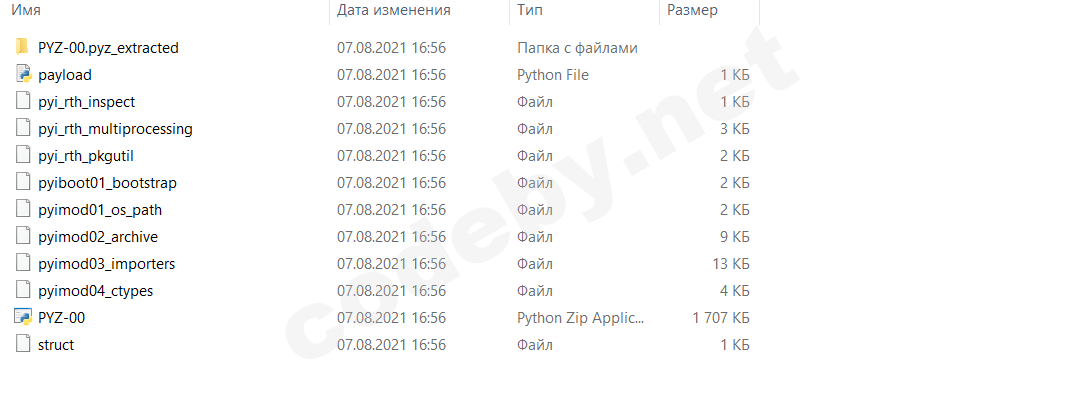Select the payload file name
Image resolution: width=1079 pixels, height=404 pixels.
(65, 74)
